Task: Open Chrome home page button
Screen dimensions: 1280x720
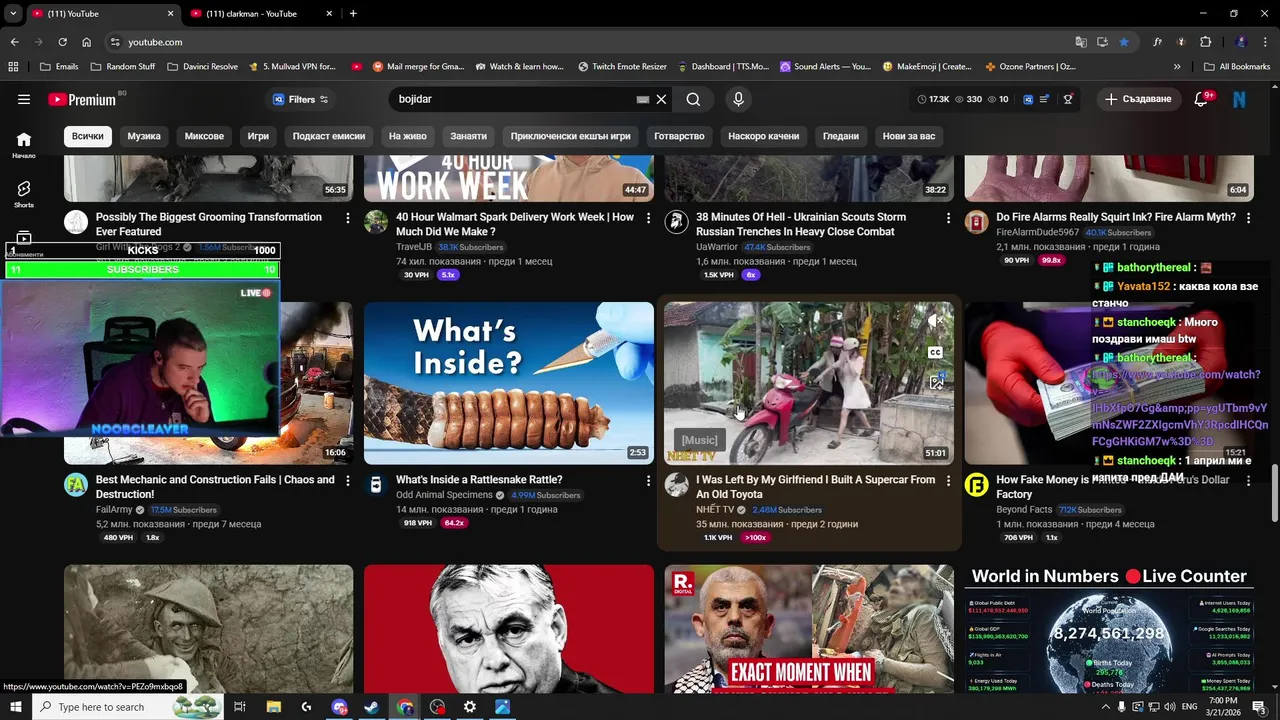Action: (87, 42)
